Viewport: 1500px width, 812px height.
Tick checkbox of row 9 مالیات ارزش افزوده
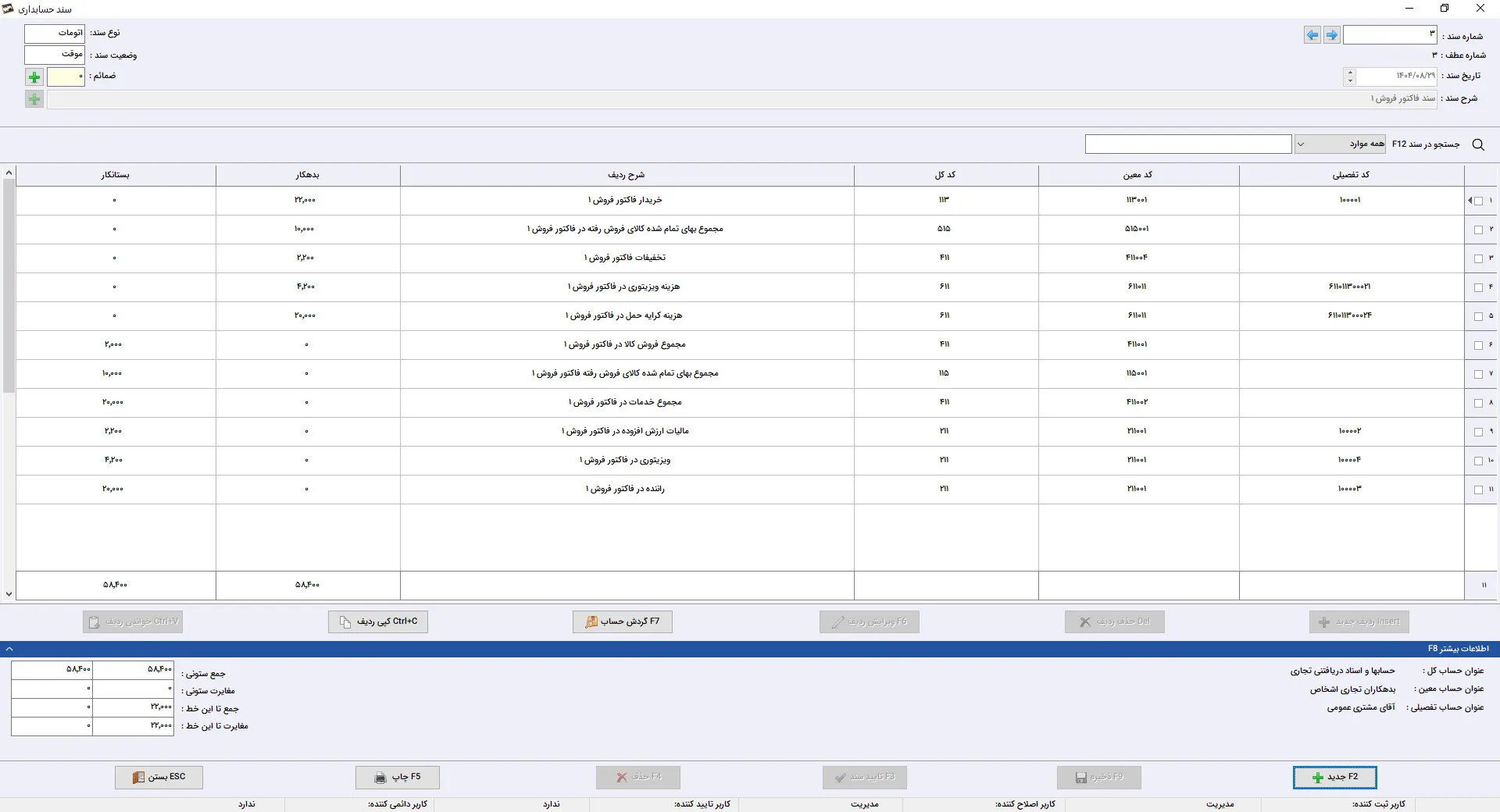1478,432
